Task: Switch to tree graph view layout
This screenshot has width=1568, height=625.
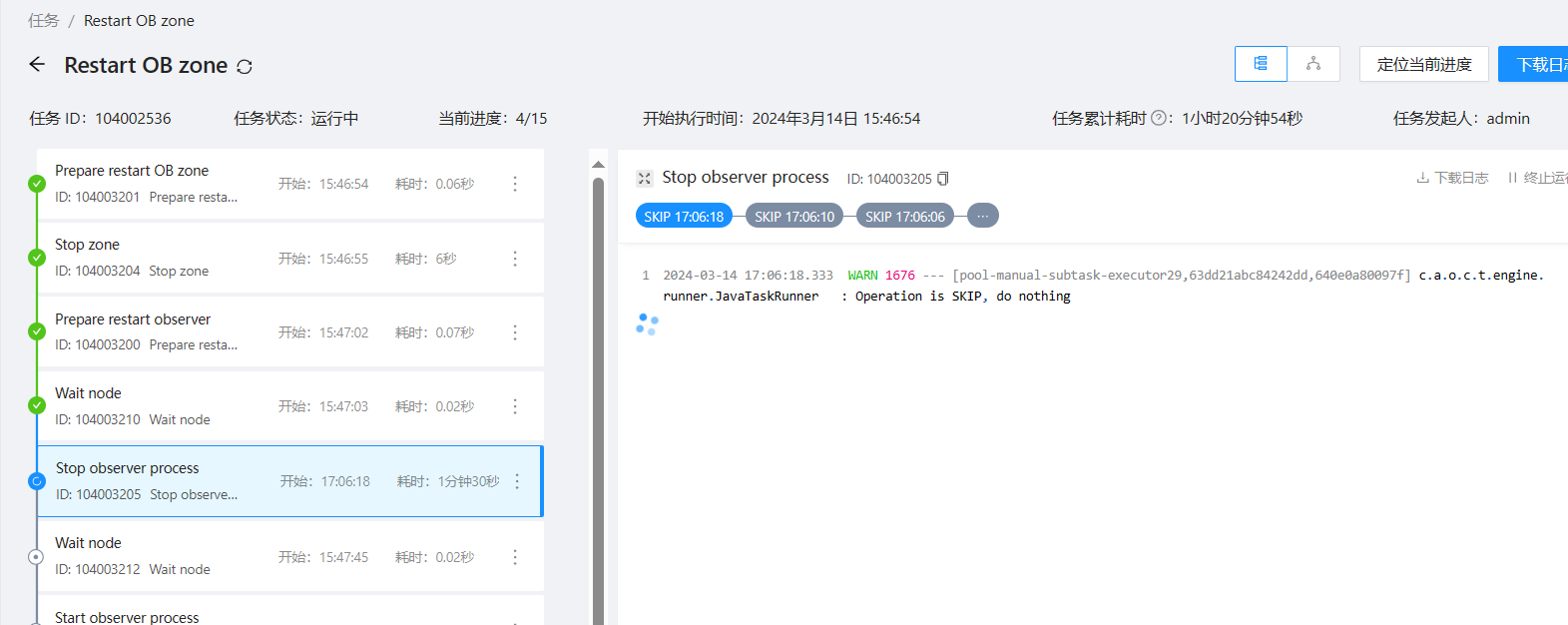Action: (x=1313, y=64)
